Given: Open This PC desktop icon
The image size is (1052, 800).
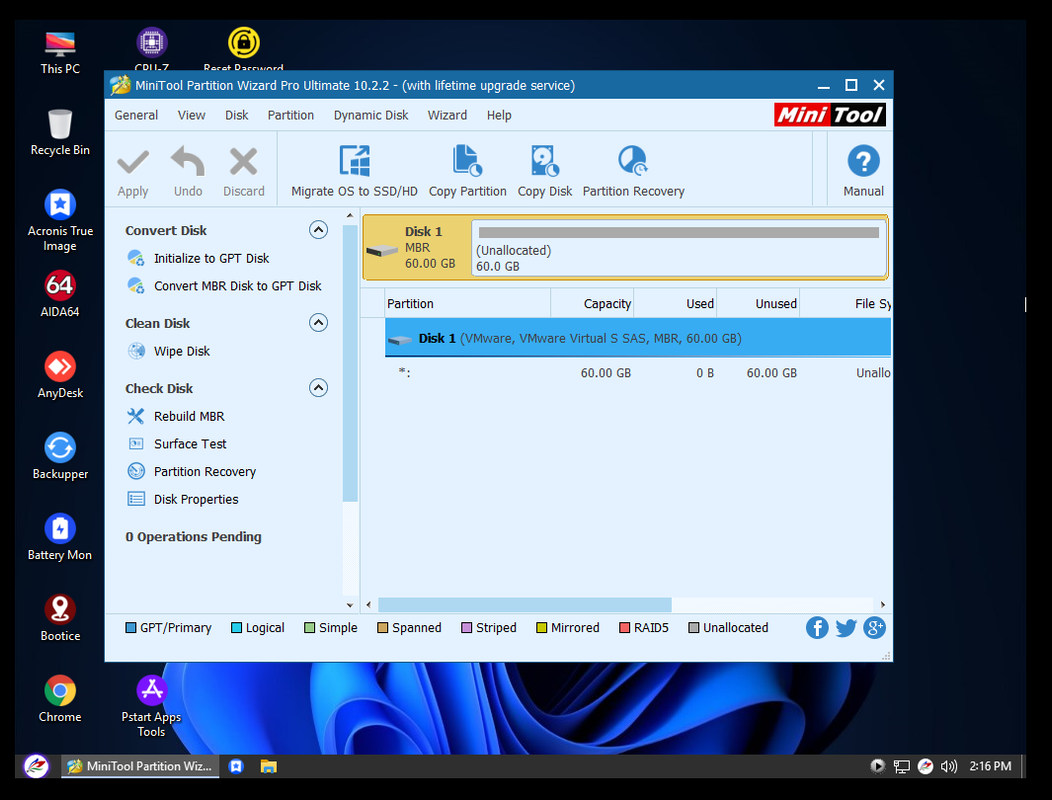Looking at the screenshot, I should (x=60, y=52).
